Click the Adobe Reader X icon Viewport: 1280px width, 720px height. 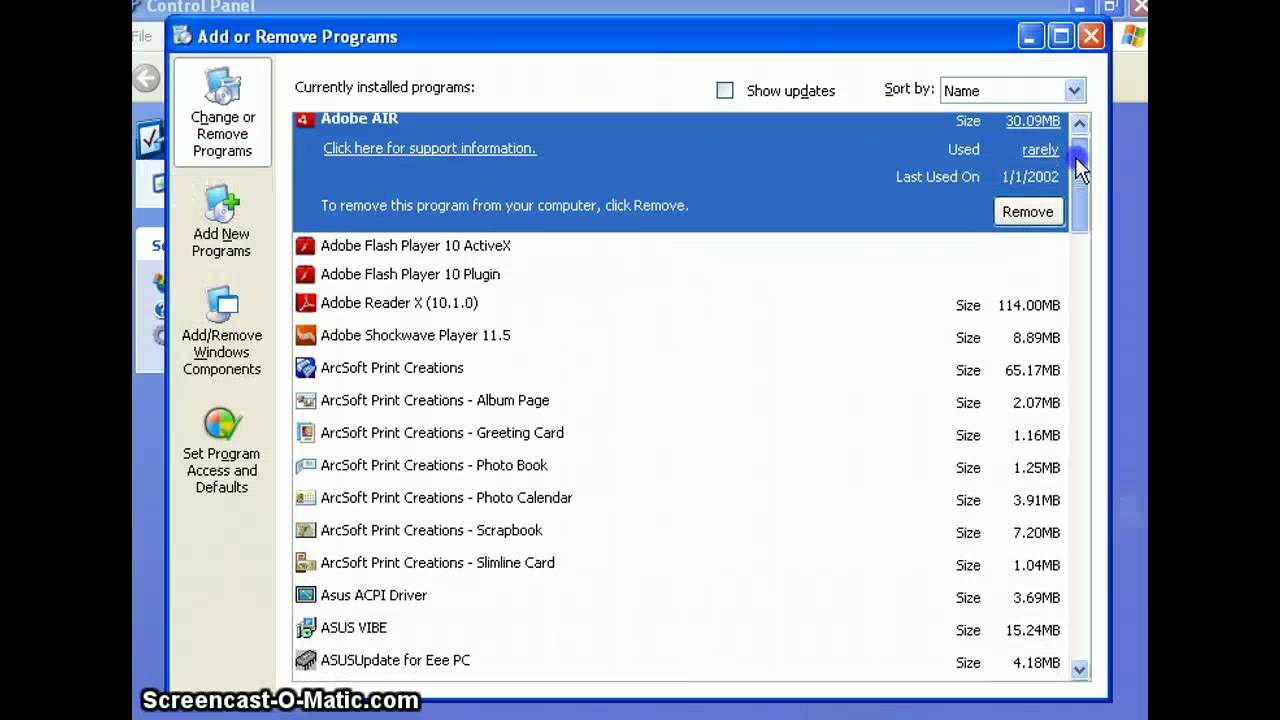(x=305, y=303)
